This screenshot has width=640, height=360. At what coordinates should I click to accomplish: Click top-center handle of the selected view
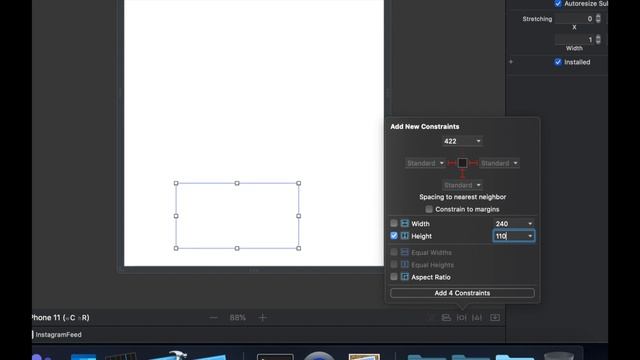pyautogui.click(x=237, y=183)
